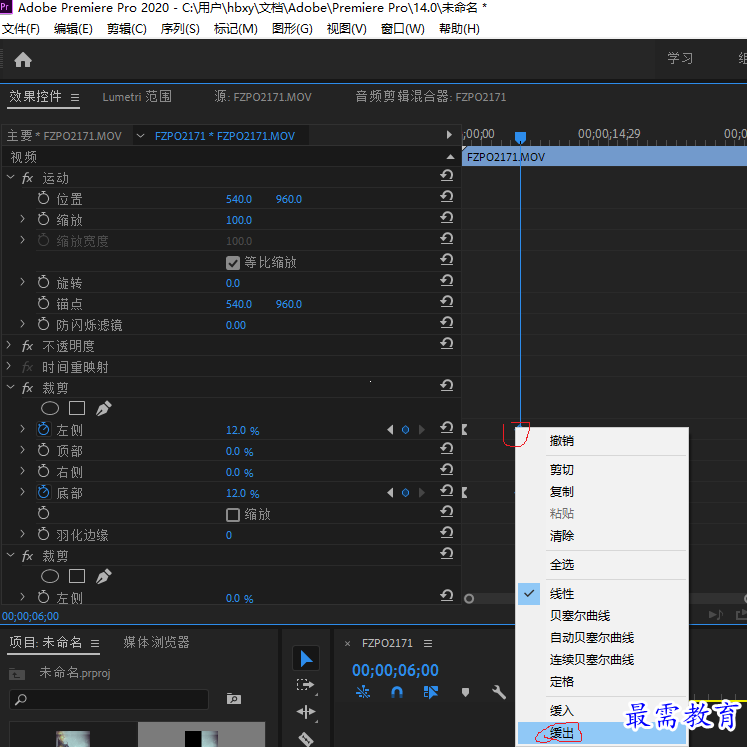Screen dimensions: 747x747
Task: Collapse the 运动 effect group
Action: point(10,177)
